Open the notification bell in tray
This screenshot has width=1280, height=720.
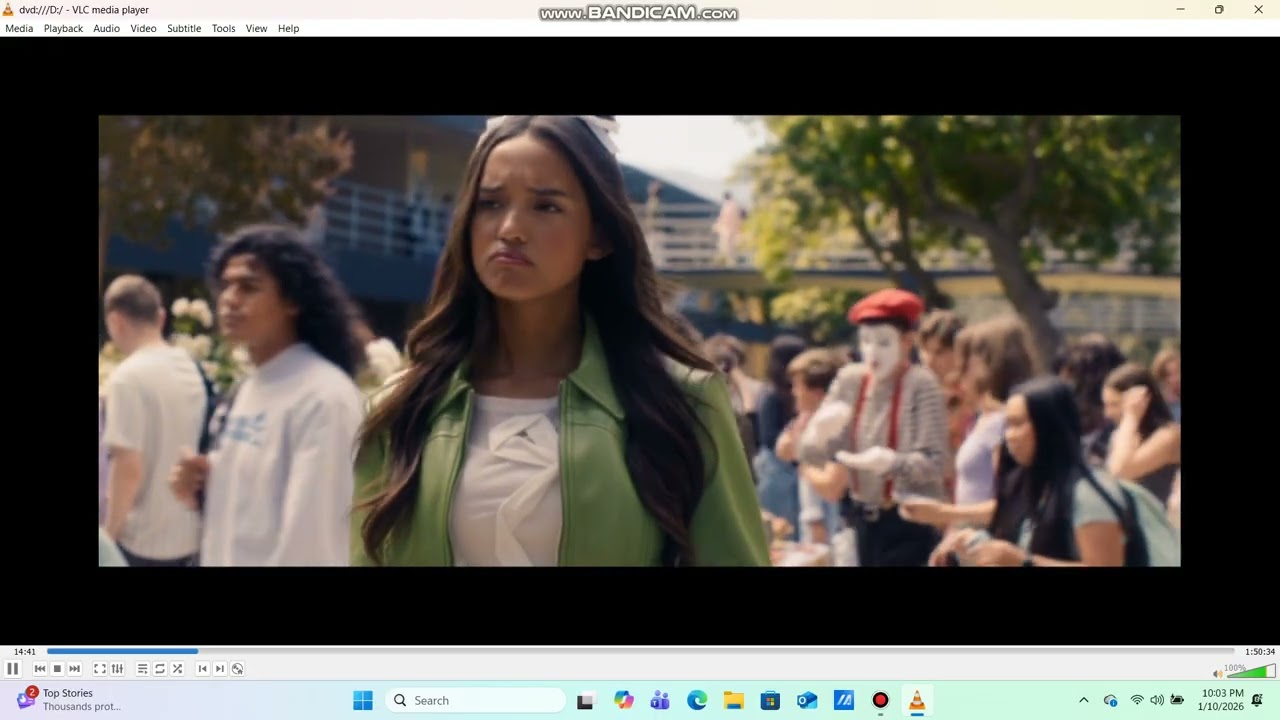(1258, 700)
